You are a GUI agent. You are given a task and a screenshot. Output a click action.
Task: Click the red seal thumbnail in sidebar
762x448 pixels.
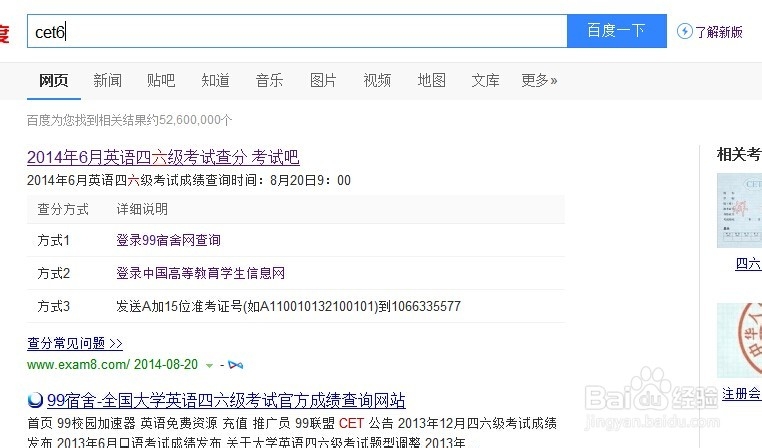click(739, 340)
